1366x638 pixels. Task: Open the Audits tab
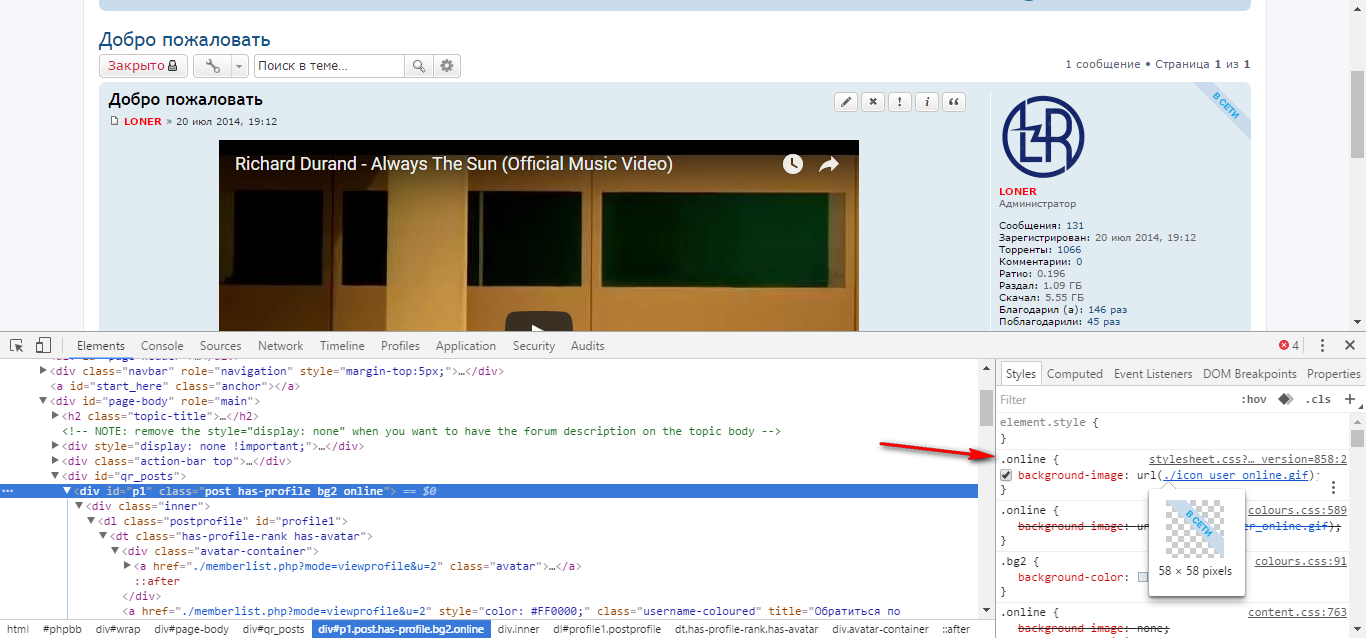coord(588,346)
